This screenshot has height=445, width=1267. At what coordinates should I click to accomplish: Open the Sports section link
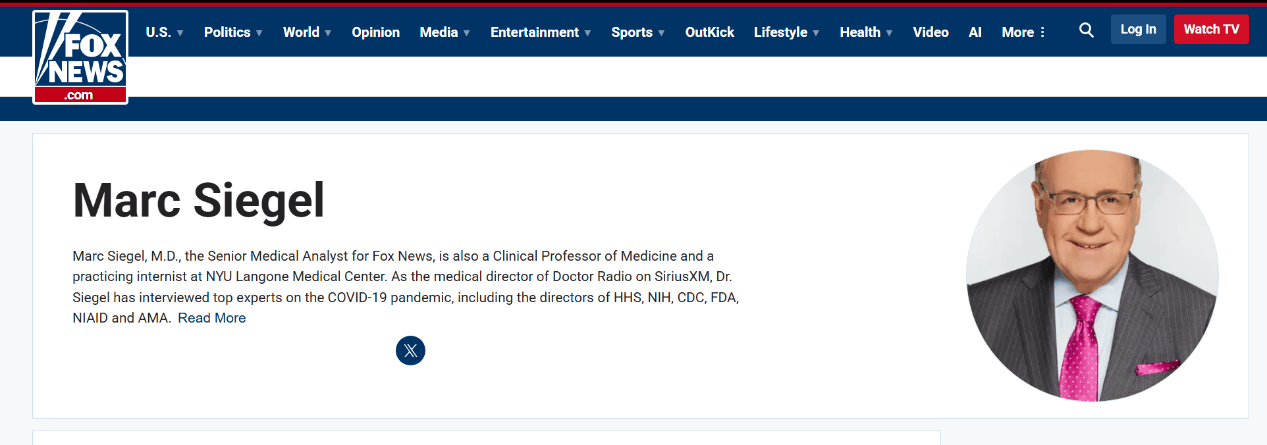click(x=632, y=32)
